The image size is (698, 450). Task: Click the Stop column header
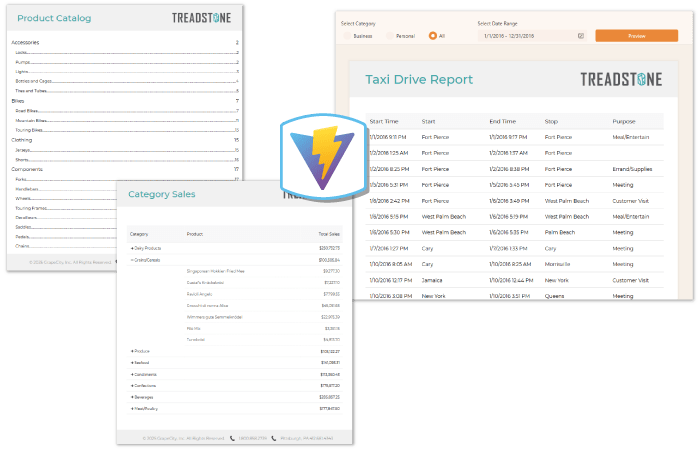coord(551,122)
